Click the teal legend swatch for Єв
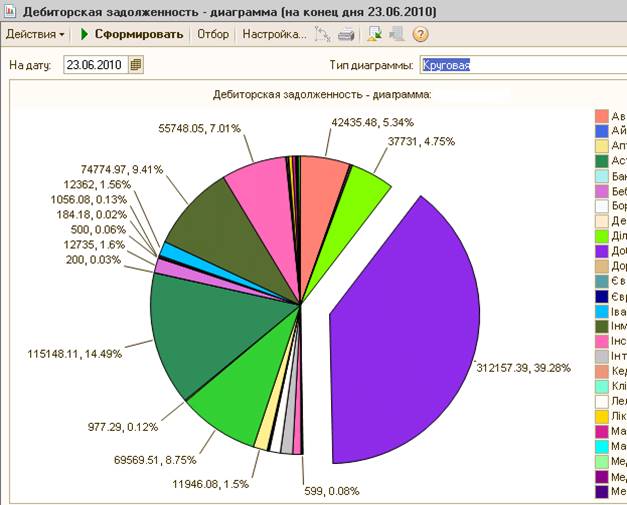Screen dimensions: 627x505 click(x=602, y=281)
